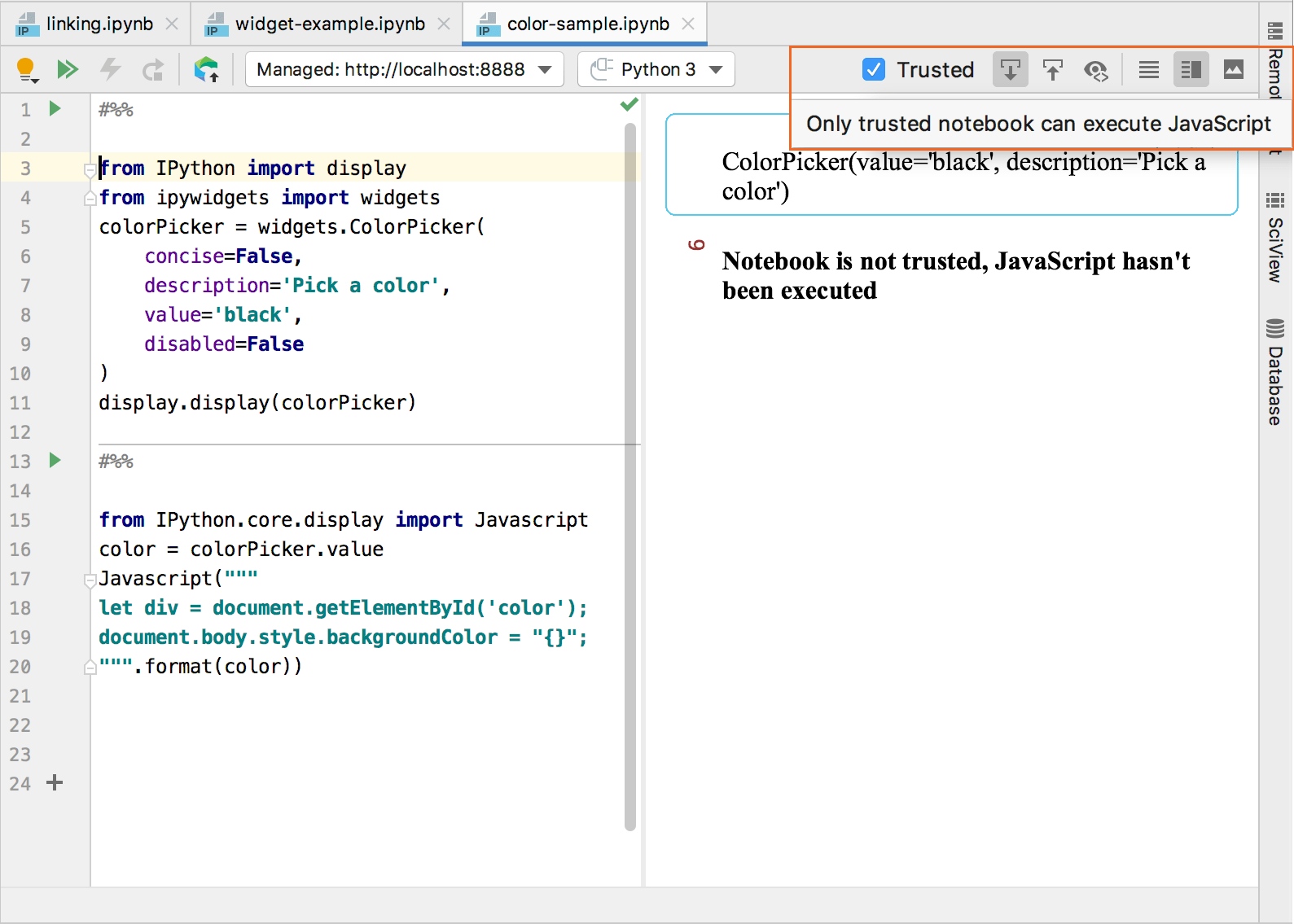Close the linking.ipynb tab
1294x924 pixels.
172,24
